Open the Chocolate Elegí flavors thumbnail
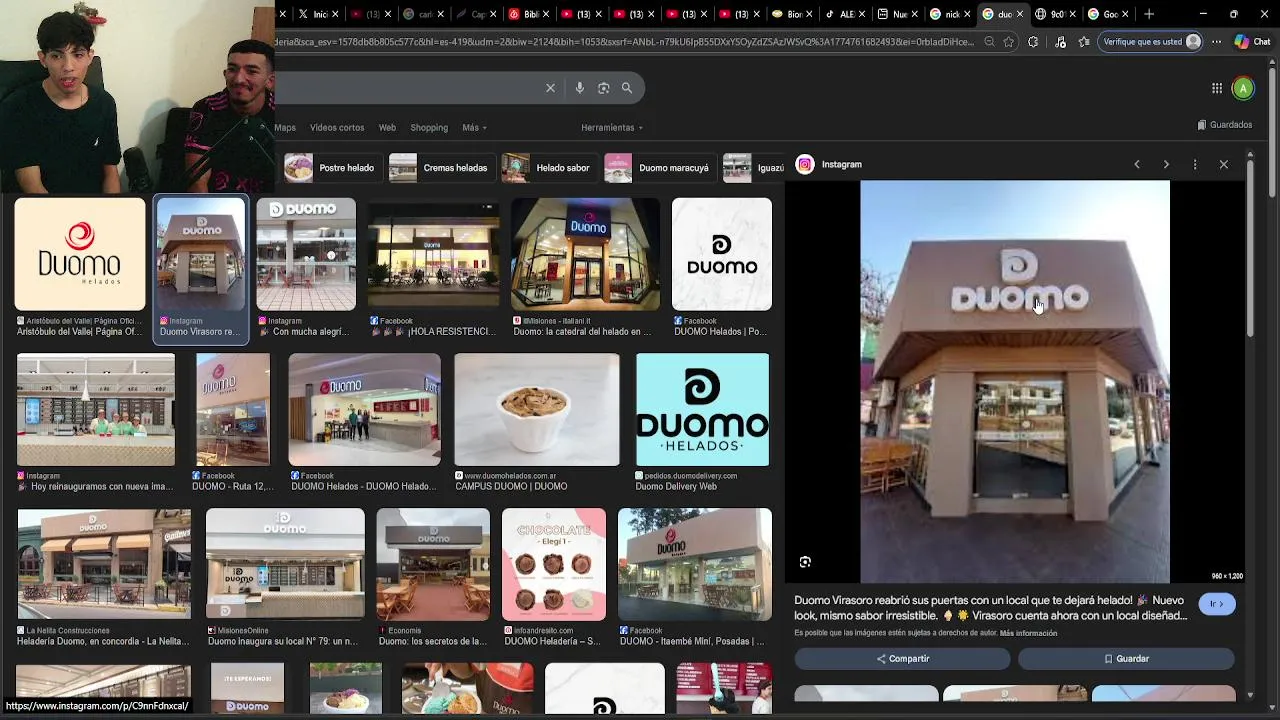This screenshot has height=720, width=1280. click(554, 564)
